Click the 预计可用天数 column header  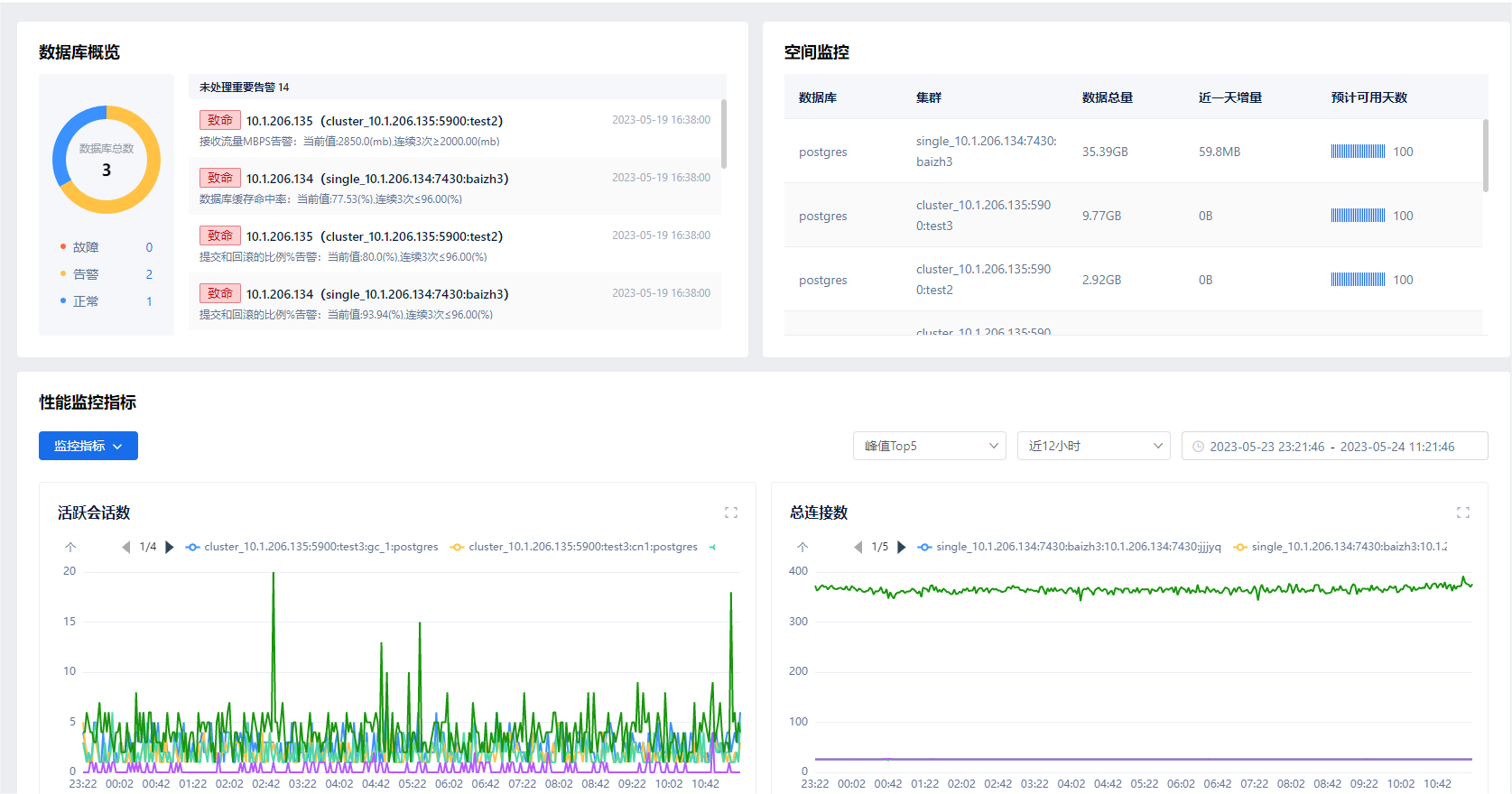point(1369,97)
